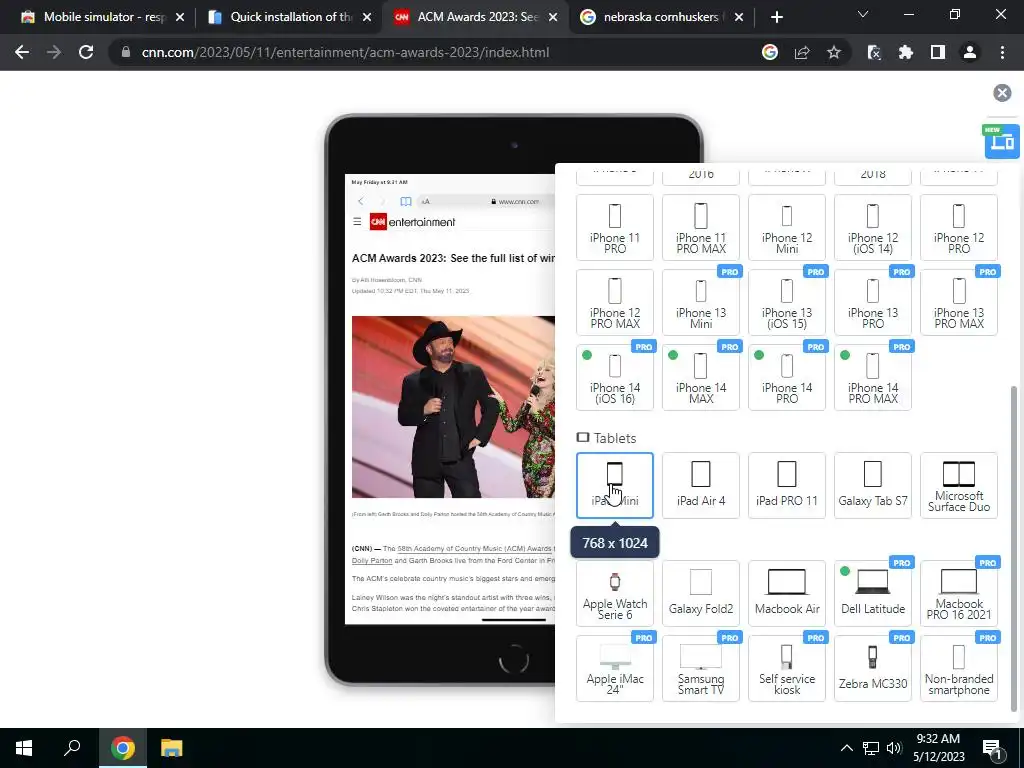The width and height of the screenshot is (1024, 768).
Task: Choose the iPhone 13 PRO device
Action: pos(872,302)
